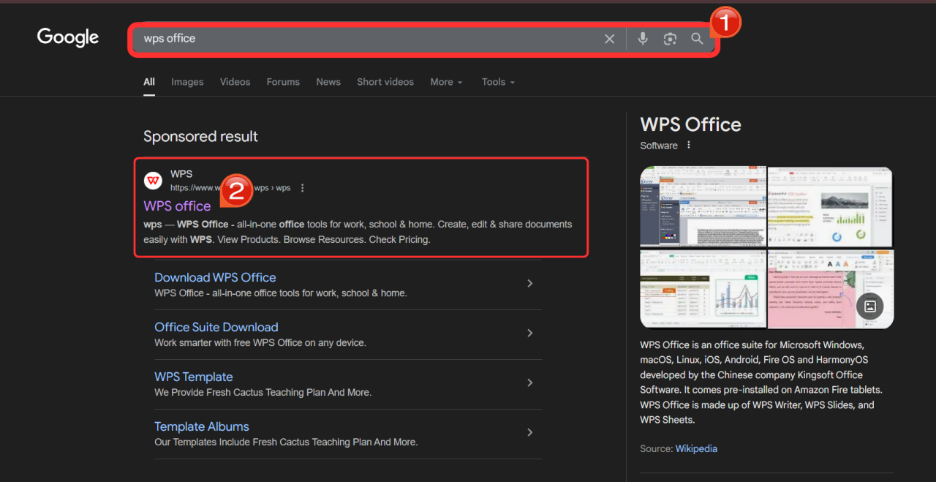Click the Software label in the knowledge panel

659,146
